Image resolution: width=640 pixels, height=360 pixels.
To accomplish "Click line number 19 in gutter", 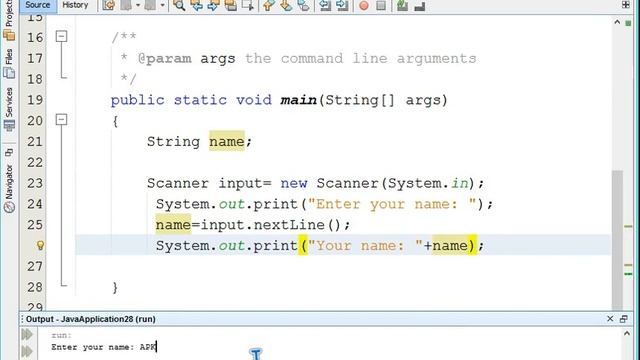I will (x=35, y=100).
